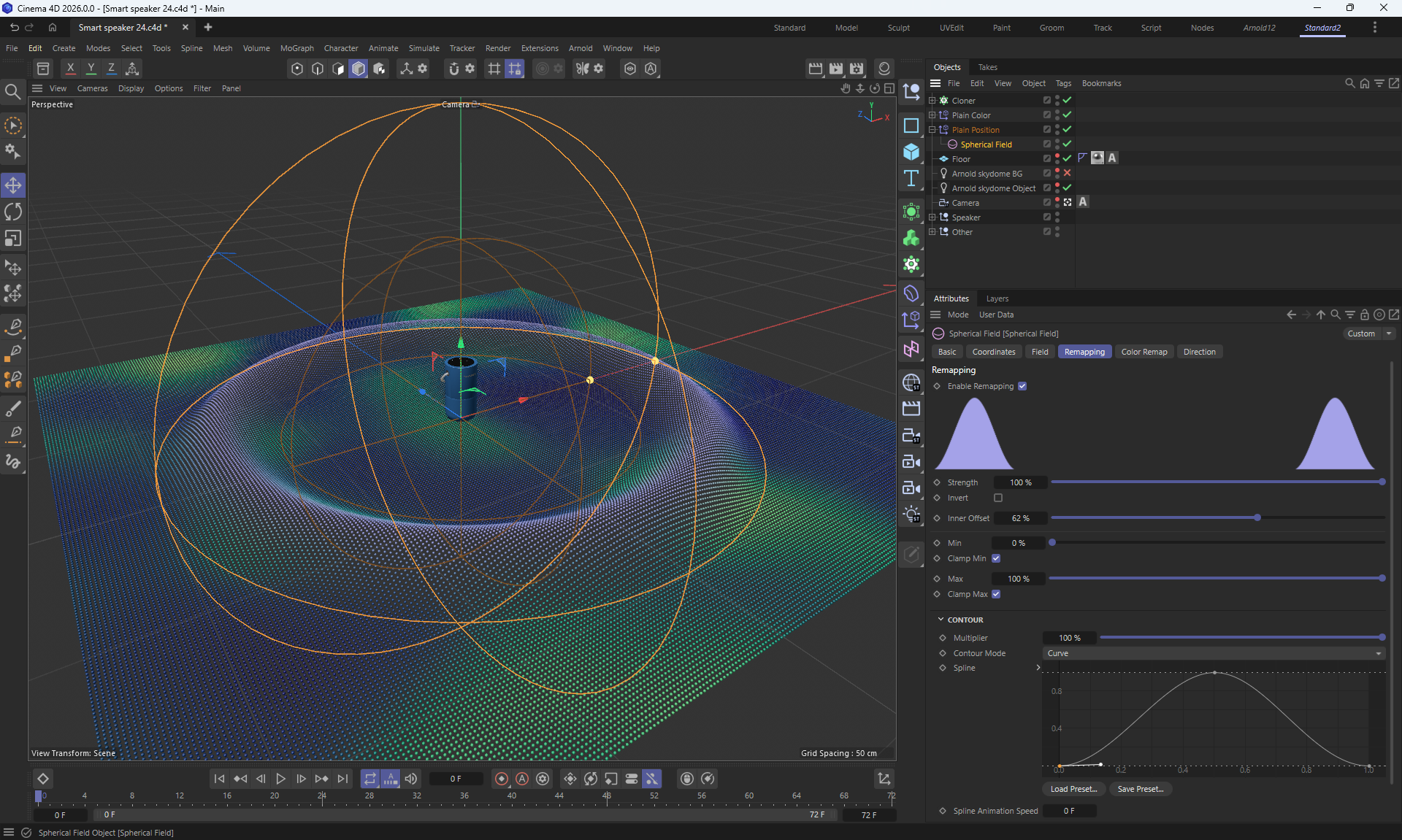Screen dimensions: 1402x840
Task: Go to start of animation
Action: pos(219,779)
